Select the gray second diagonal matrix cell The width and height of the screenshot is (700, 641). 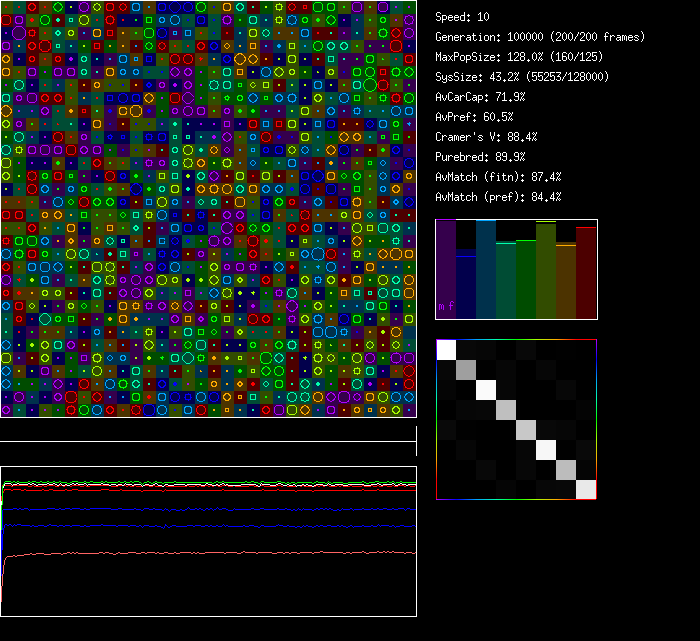pos(466,369)
